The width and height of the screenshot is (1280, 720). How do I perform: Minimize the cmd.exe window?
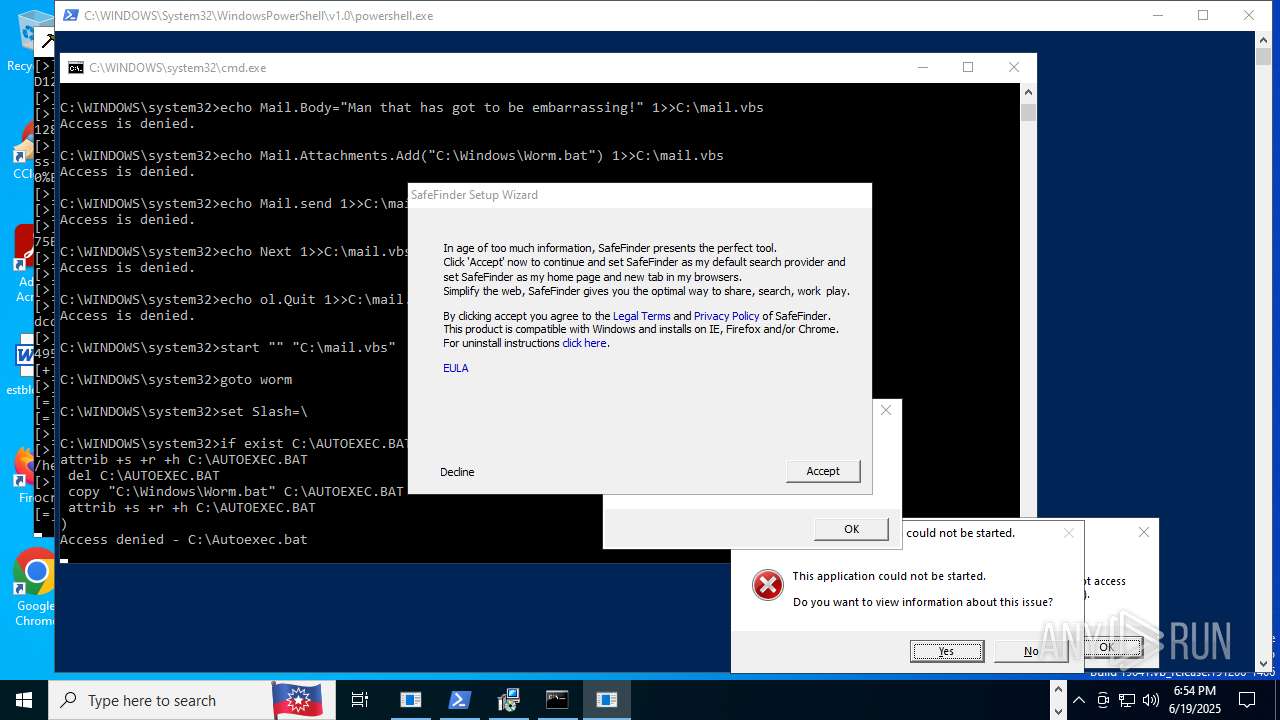922,67
